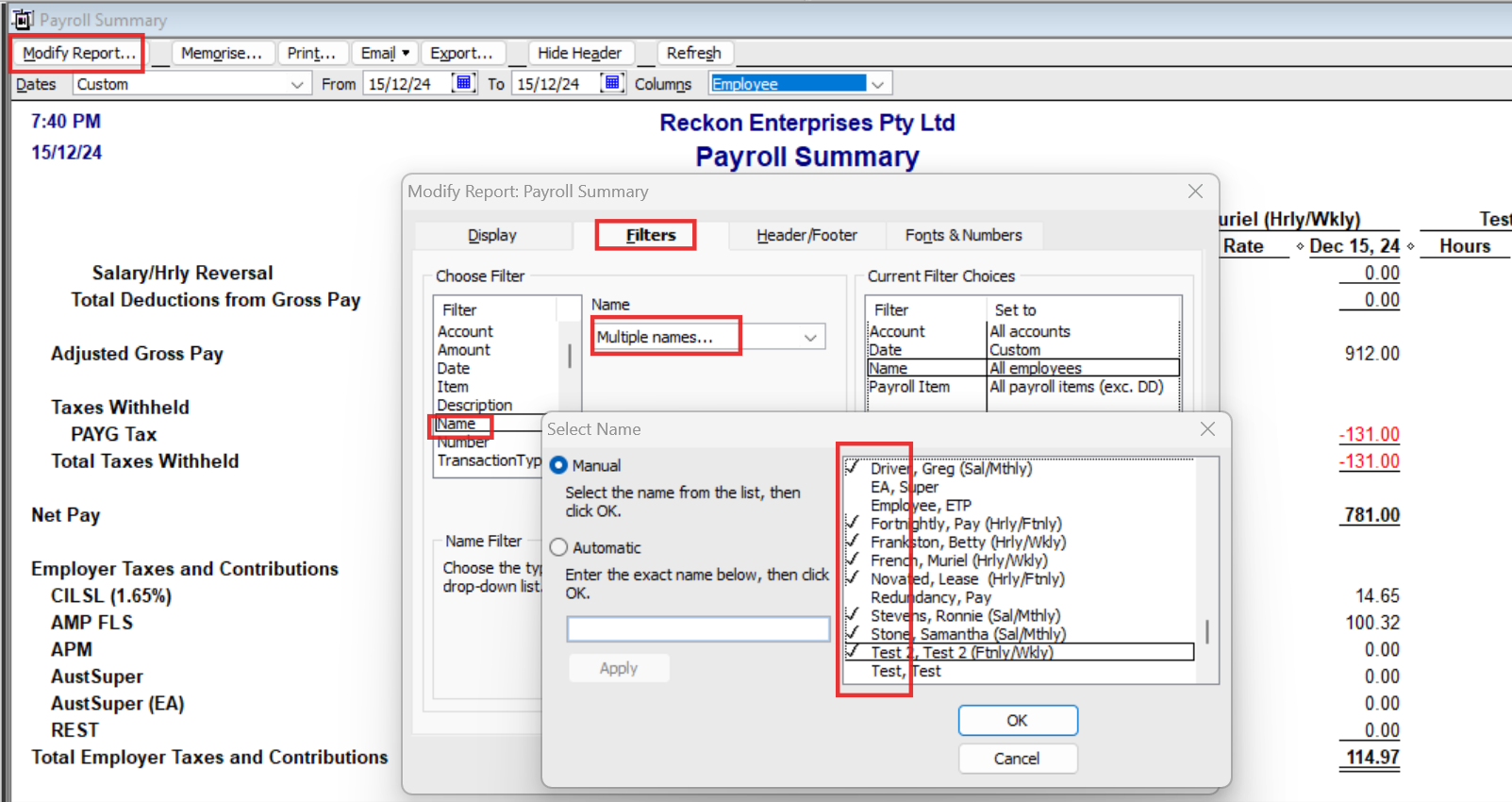1512x802 pixels.
Task: Click the From date field
Action: pyautogui.click(x=407, y=84)
